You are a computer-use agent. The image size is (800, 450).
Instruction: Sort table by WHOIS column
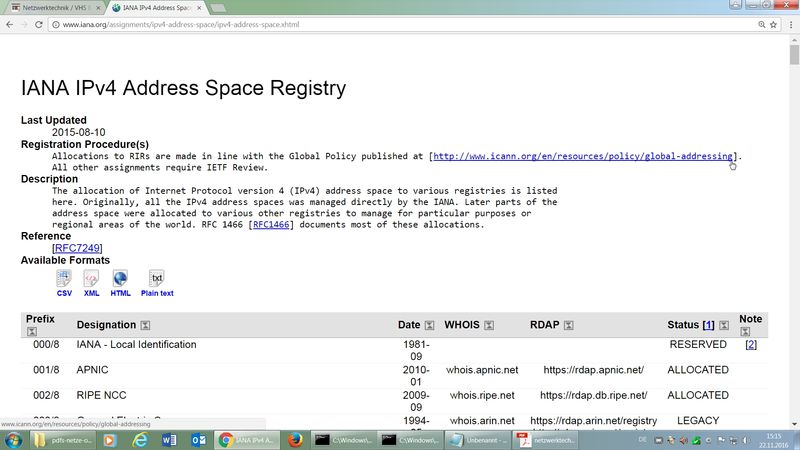(x=489, y=325)
